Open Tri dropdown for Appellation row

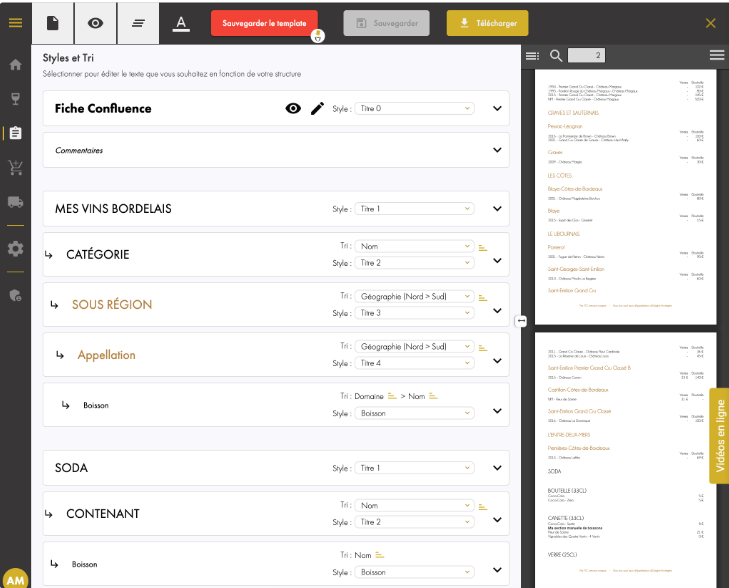click(414, 347)
